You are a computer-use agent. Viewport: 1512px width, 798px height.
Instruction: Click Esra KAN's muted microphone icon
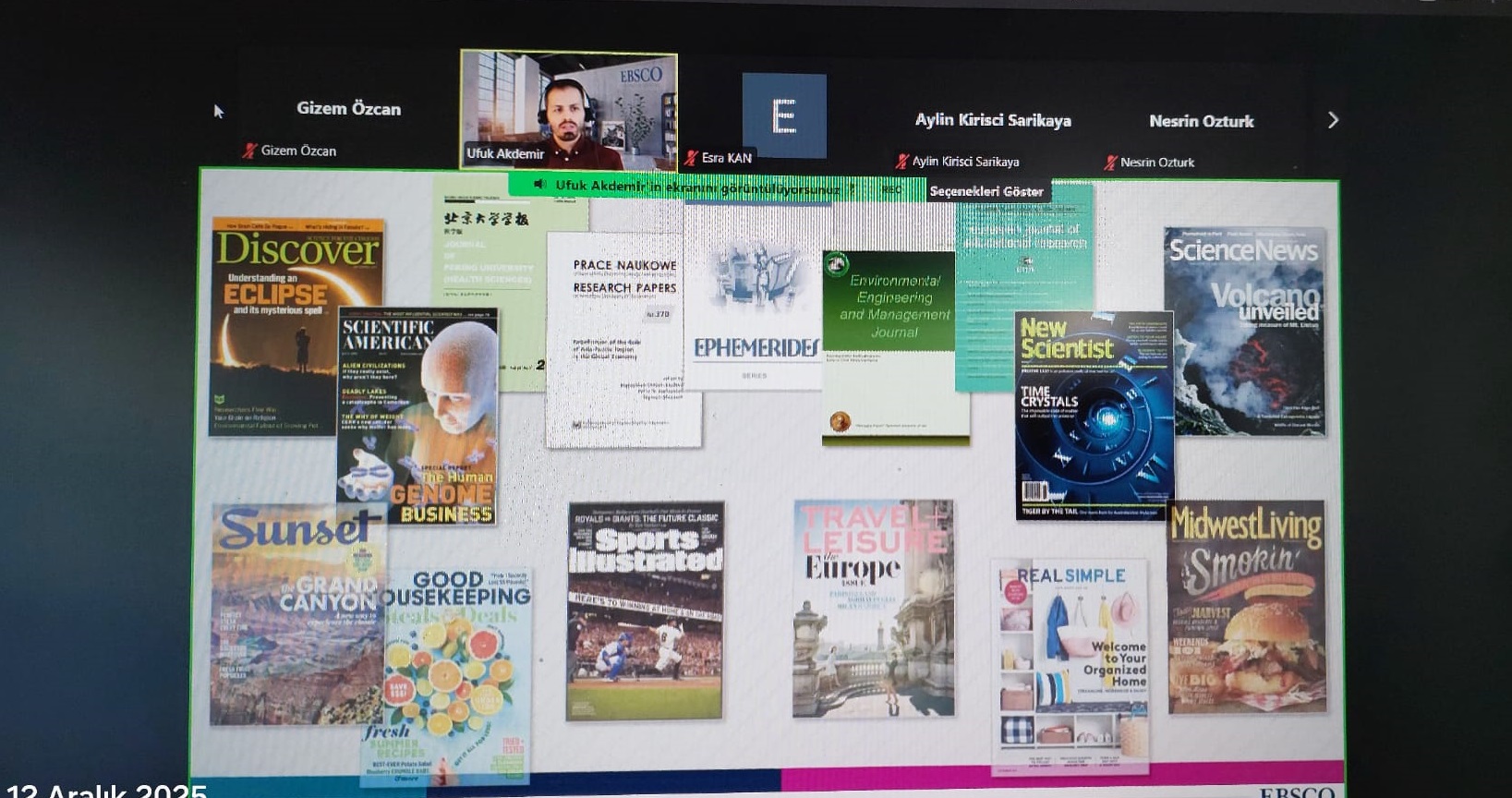691,158
